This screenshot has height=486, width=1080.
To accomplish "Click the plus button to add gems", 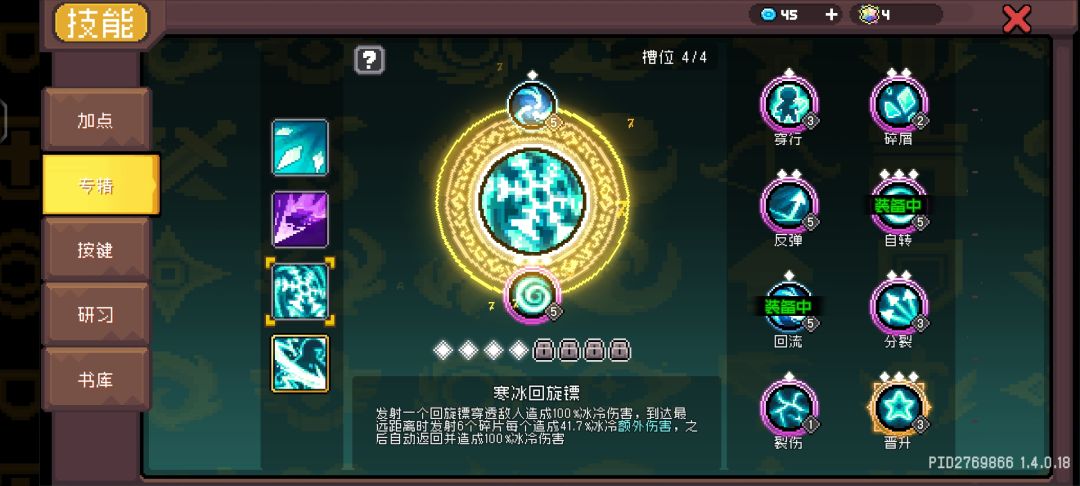I will click(x=831, y=14).
